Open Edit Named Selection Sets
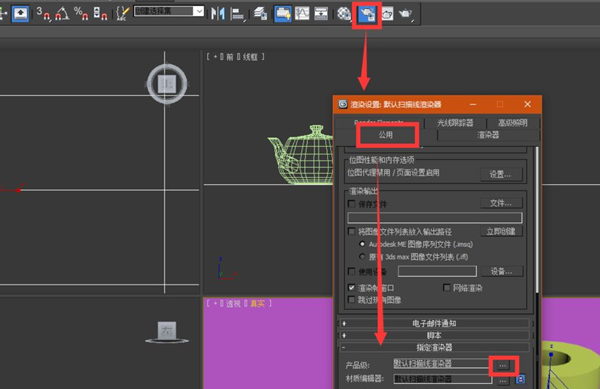This screenshot has height=389, width=600. click(122, 13)
